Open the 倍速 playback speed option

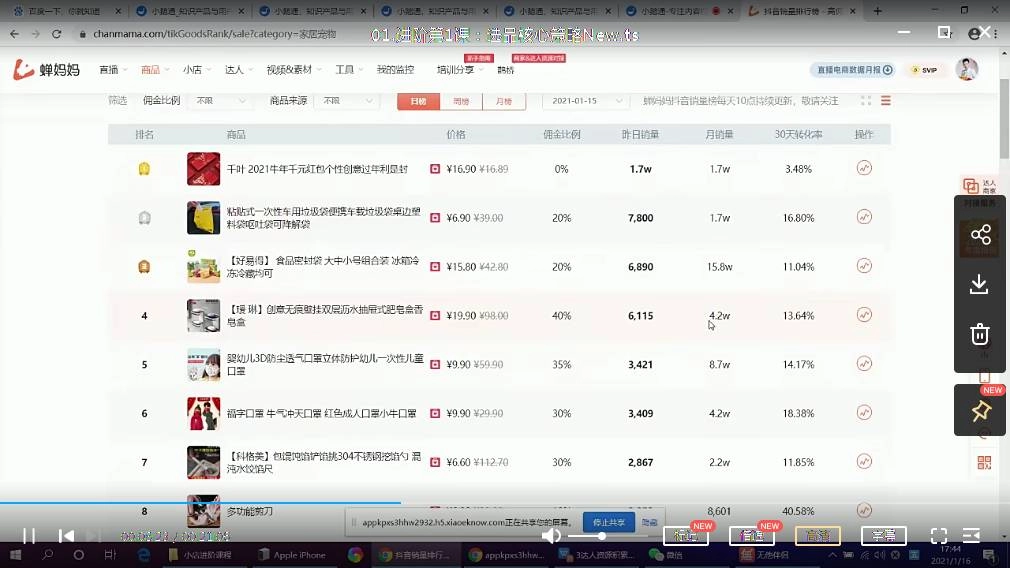tap(752, 535)
